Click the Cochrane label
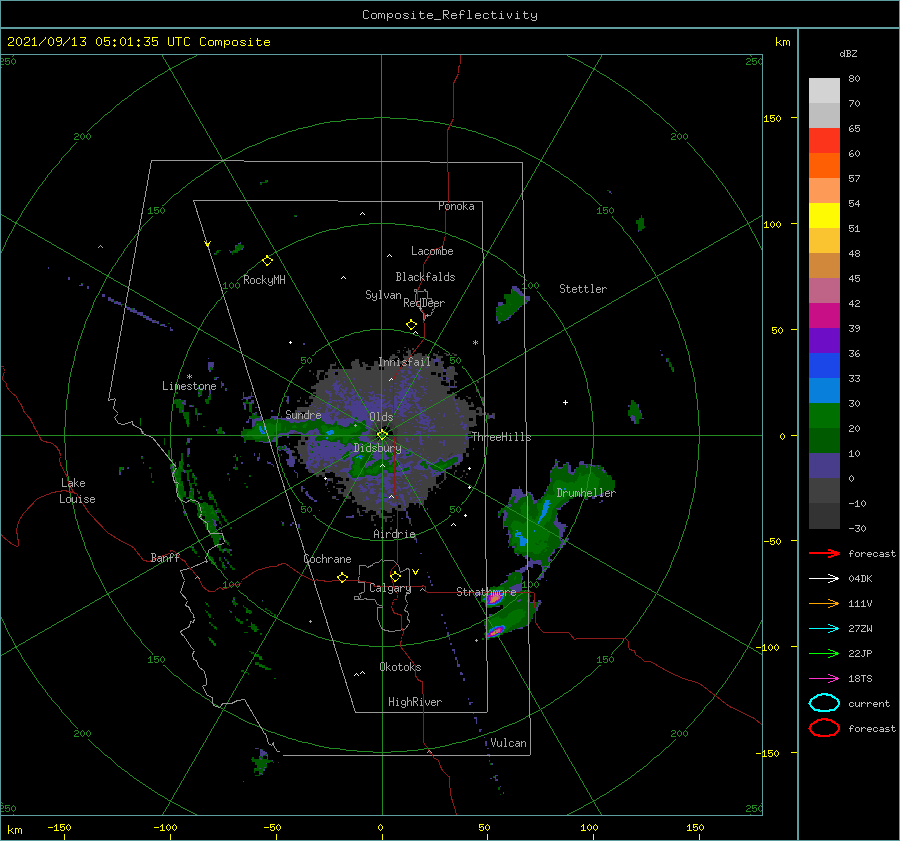The height and width of the screenshot is (841, 900). pyautogui.click(x=327, y=559)
